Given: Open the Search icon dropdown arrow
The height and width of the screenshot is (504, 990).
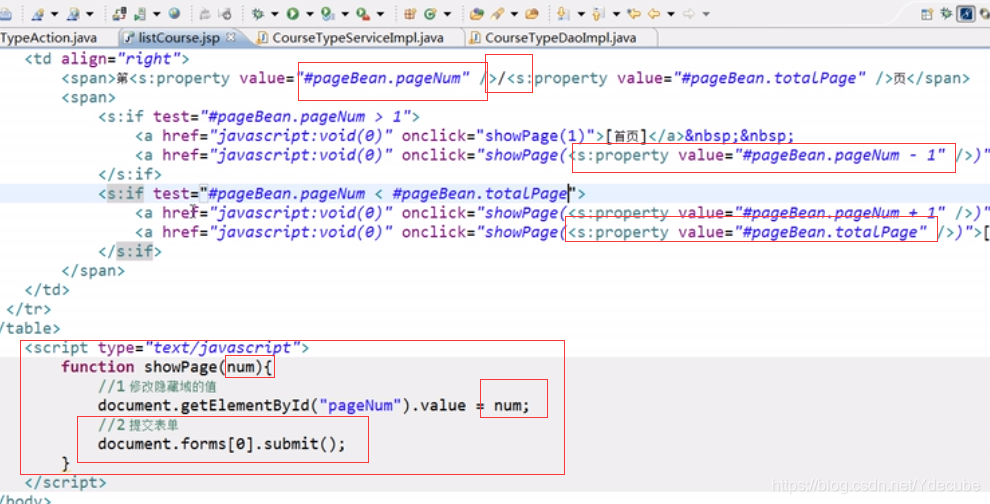Looking at the screenshot, I should [515, 13].
